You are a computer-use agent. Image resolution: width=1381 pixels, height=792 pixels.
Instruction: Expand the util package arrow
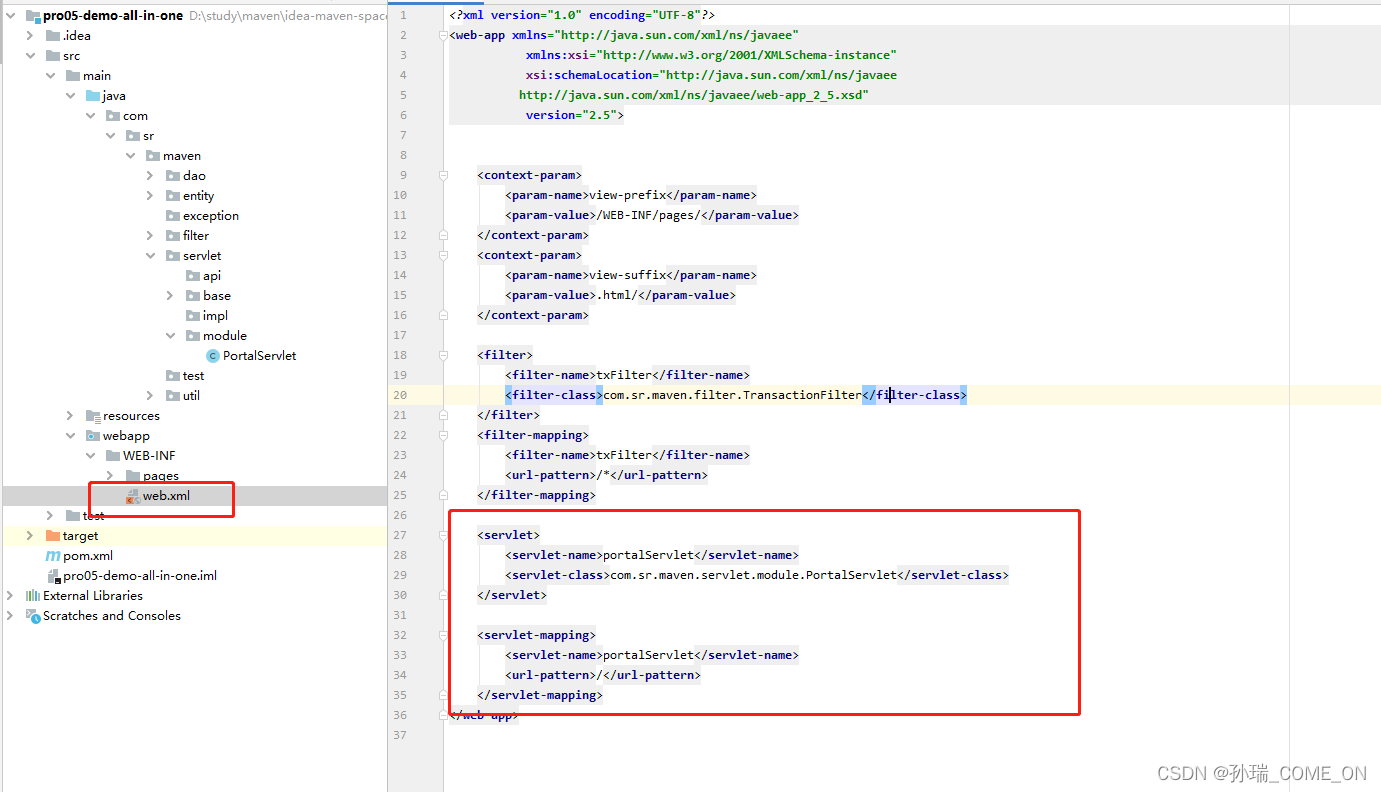[150, 396]
